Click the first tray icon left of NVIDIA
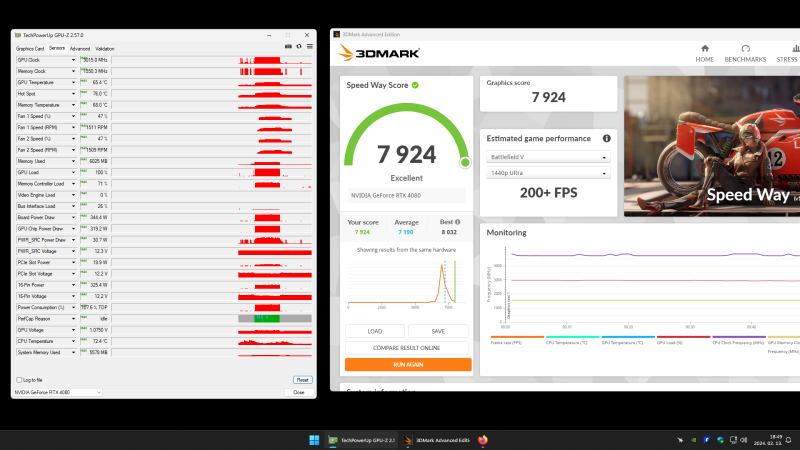This screenshot has height=450, width=800. tap(680, 440)
